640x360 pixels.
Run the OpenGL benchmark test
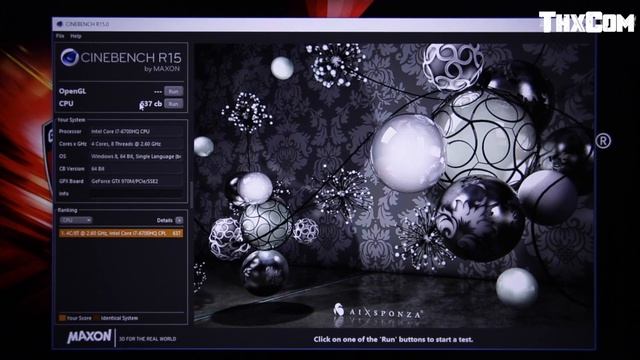pos(173,91)
